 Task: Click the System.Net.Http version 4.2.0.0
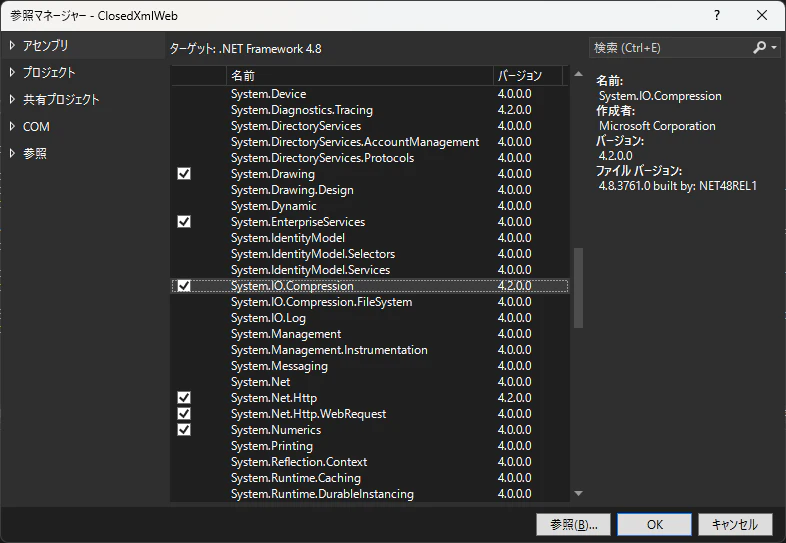pyautogui.click(x=514, y=398)
